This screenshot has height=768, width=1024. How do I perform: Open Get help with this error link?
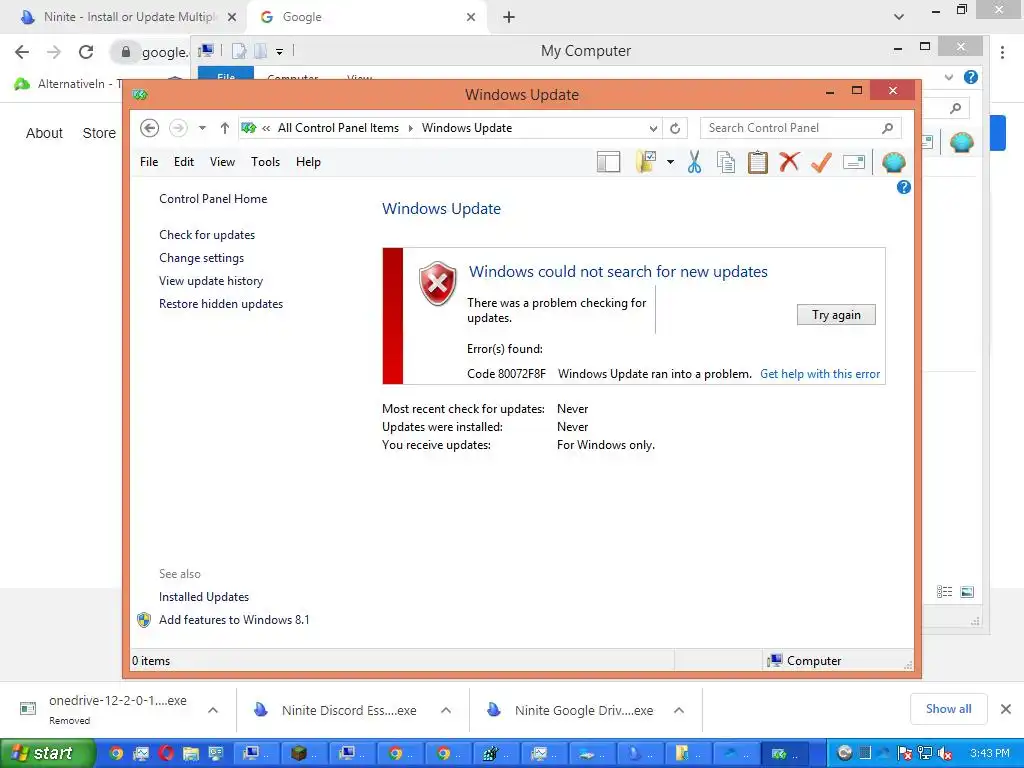[x=820, y=374]
